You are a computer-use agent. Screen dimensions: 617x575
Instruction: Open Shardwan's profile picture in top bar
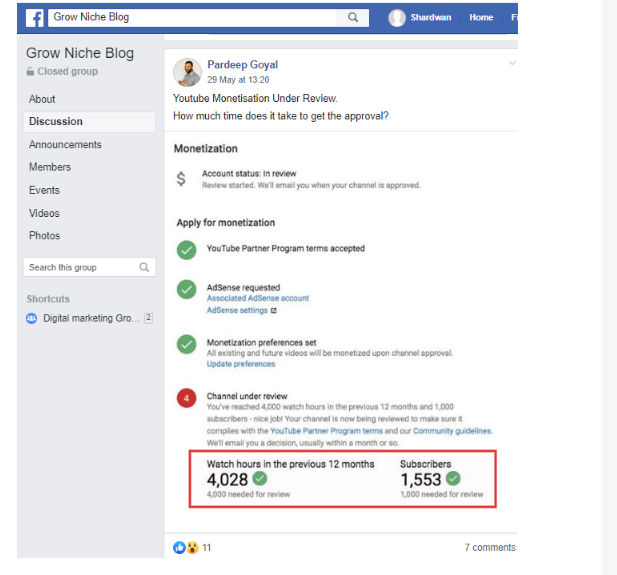[397, 18]
